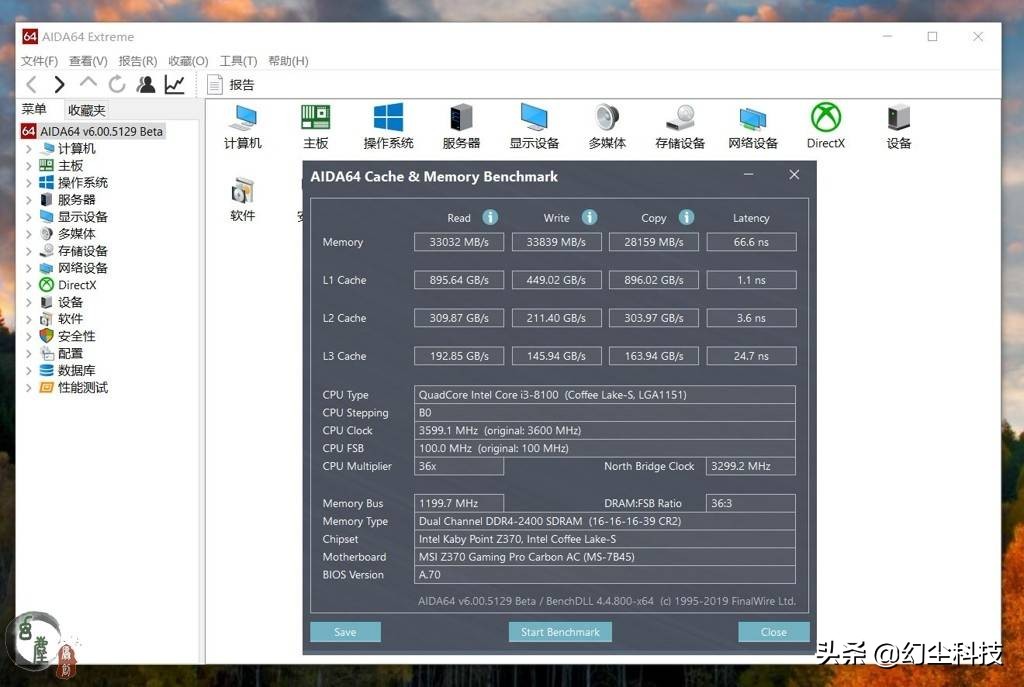This screenshot has width=1024, height=687.
Task: Click the benchmark dialog Close button
Action: [774, 632]
